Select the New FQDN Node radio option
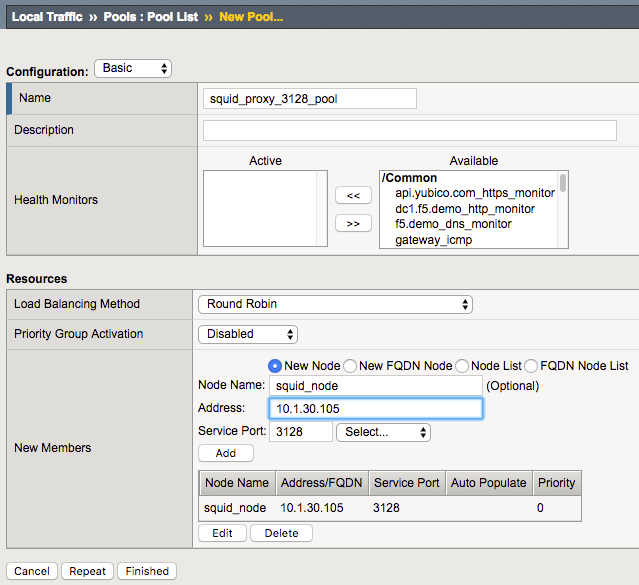639x585 pixels. tap(350, 366)
